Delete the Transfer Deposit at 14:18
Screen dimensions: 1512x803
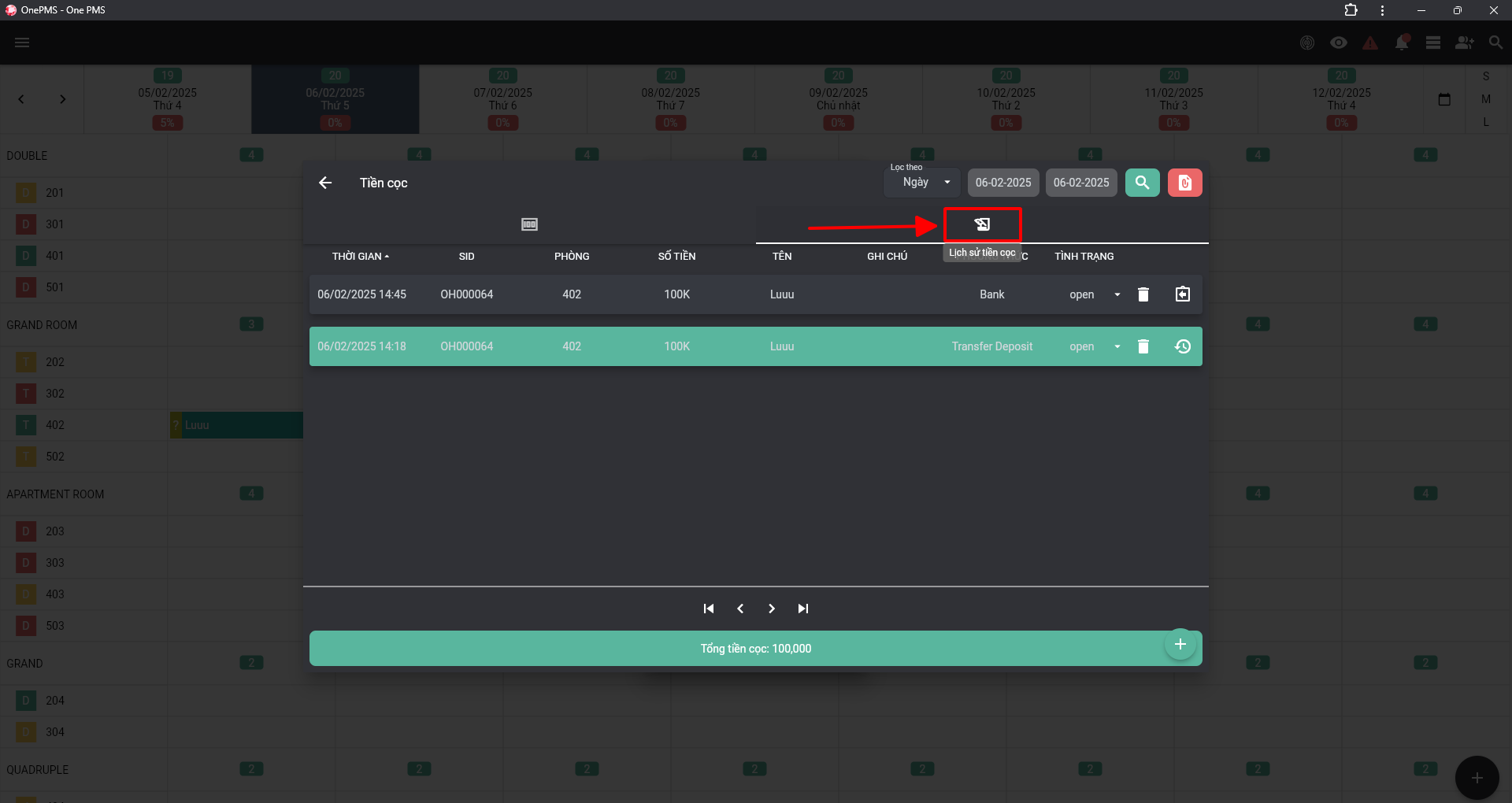pos(1143,346)
